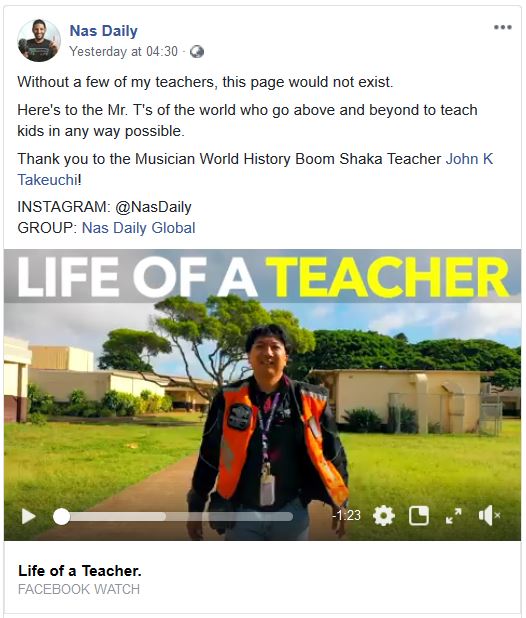Viewport: 526px width, 618px height.
Task: Click the remaining time -1:23 indicator
Action: pos(347,516)
